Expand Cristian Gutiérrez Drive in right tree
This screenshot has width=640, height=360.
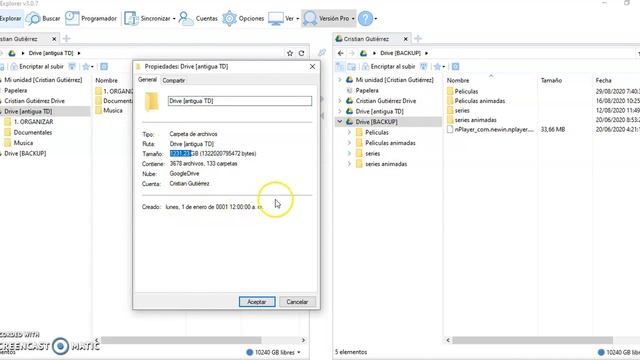340,101
